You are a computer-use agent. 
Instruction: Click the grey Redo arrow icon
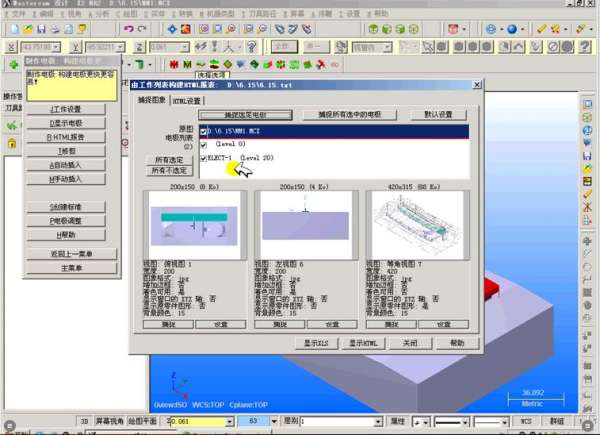pyautogui.click(x=142, y=29)
